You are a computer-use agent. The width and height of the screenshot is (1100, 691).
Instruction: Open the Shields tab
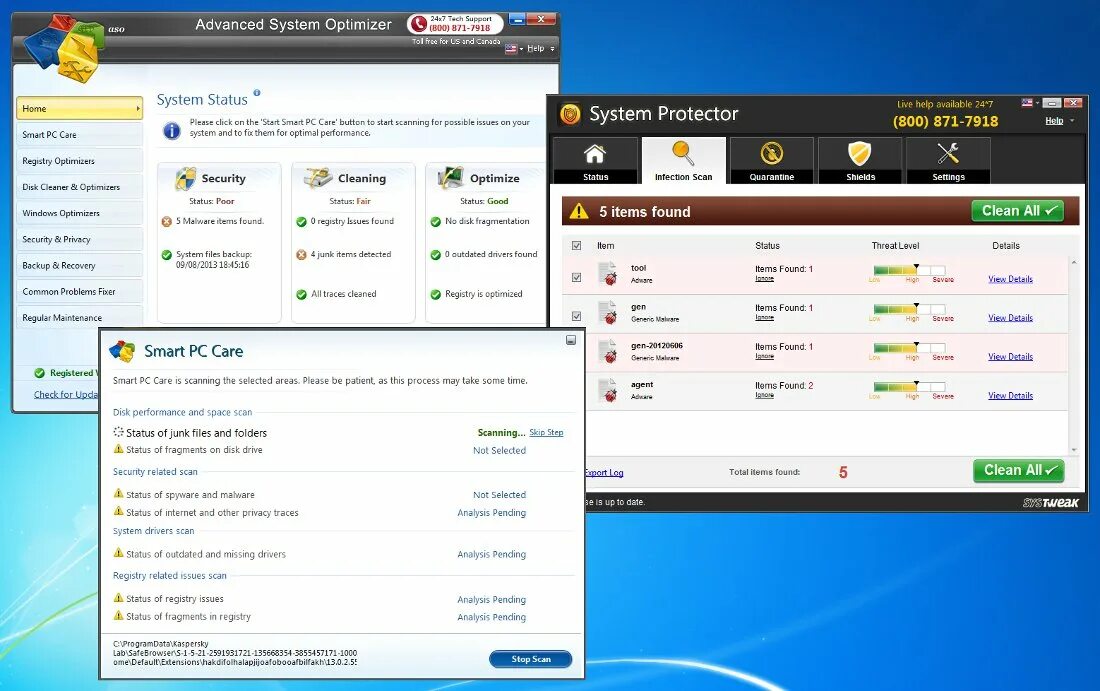860,161
